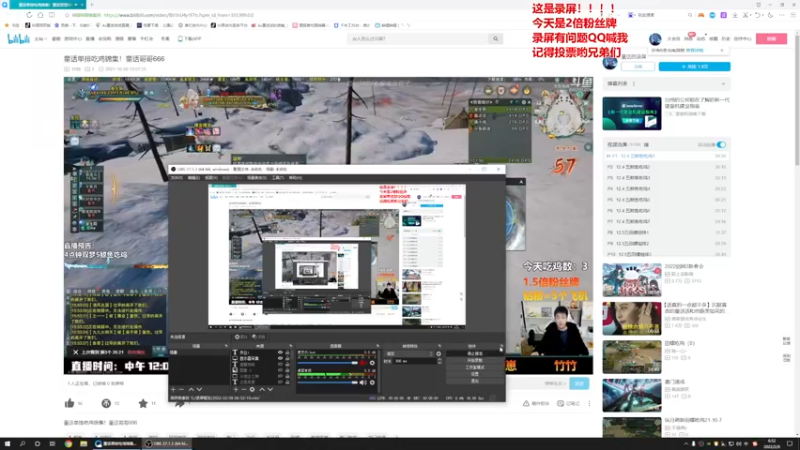The image size is (800, 450).
Task: Open 设置 from the OBS controls panel
Action: 474,374
